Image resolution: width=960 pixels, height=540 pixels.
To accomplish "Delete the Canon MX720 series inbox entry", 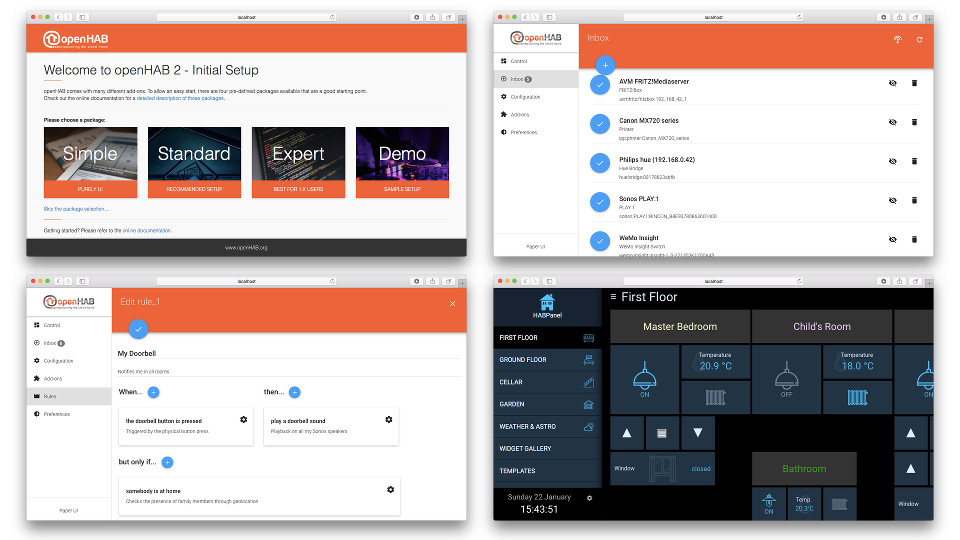I will coord(914,122).
